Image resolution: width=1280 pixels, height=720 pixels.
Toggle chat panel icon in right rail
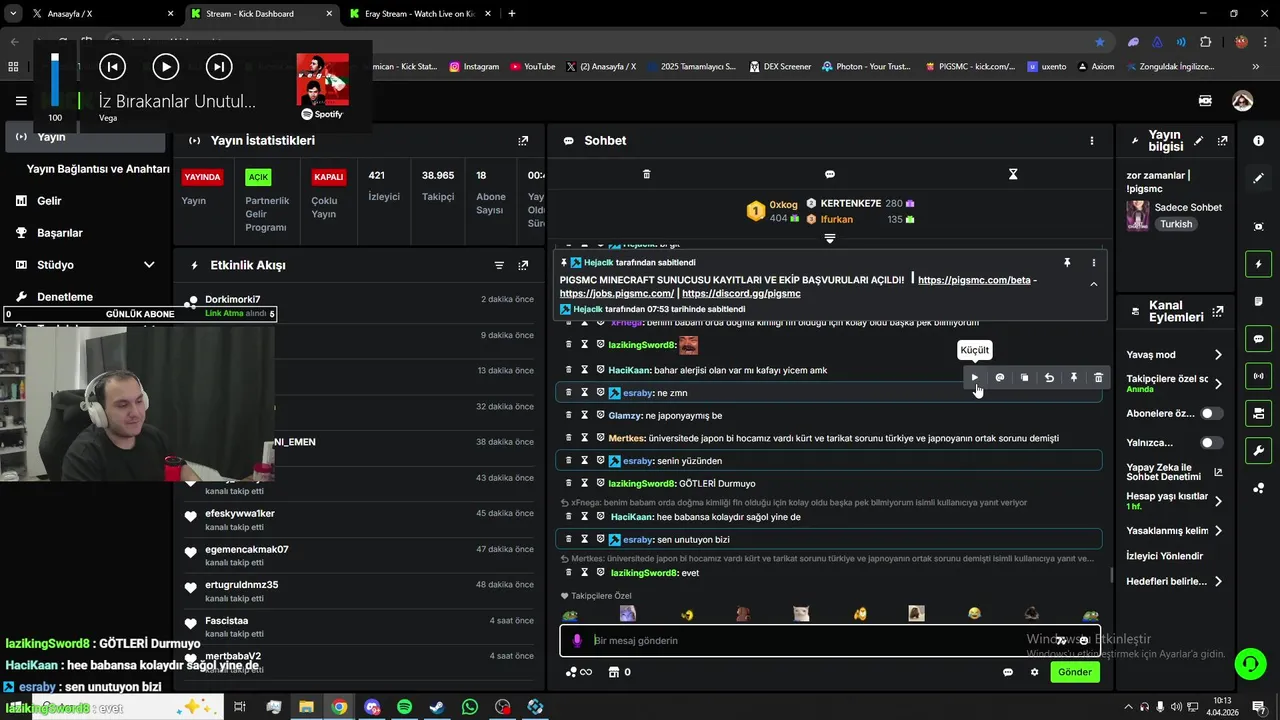tap(1258, 339)
